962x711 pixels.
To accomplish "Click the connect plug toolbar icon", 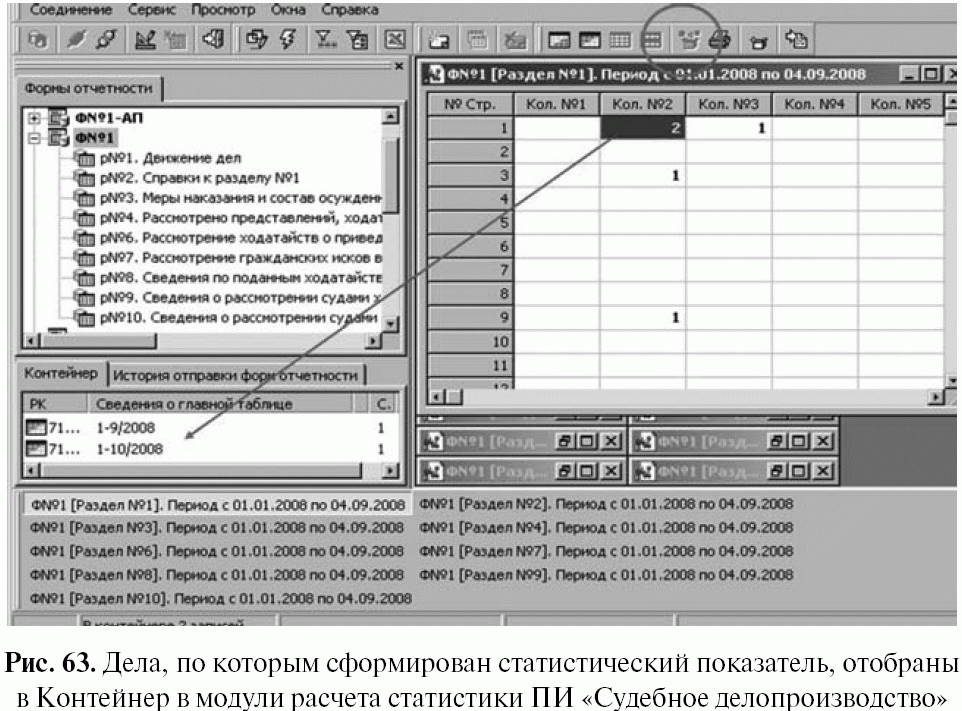I will (77, 40).
